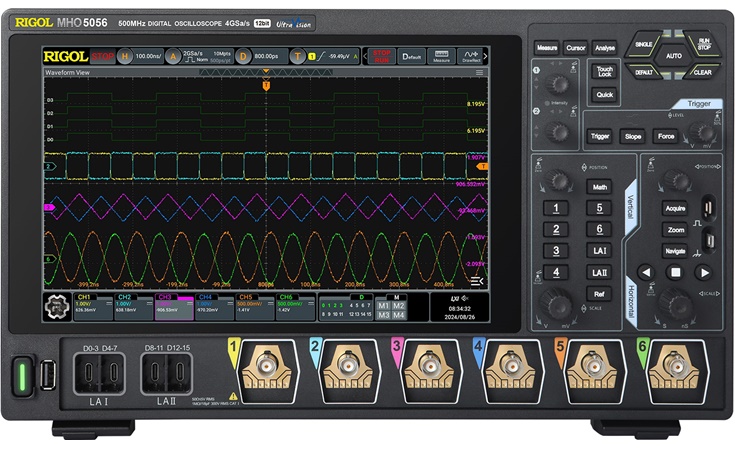Image resolution: width=735 pixels, height=450 pixels.
Task: Click the probe compensation signal terminal
Action: 708,207
